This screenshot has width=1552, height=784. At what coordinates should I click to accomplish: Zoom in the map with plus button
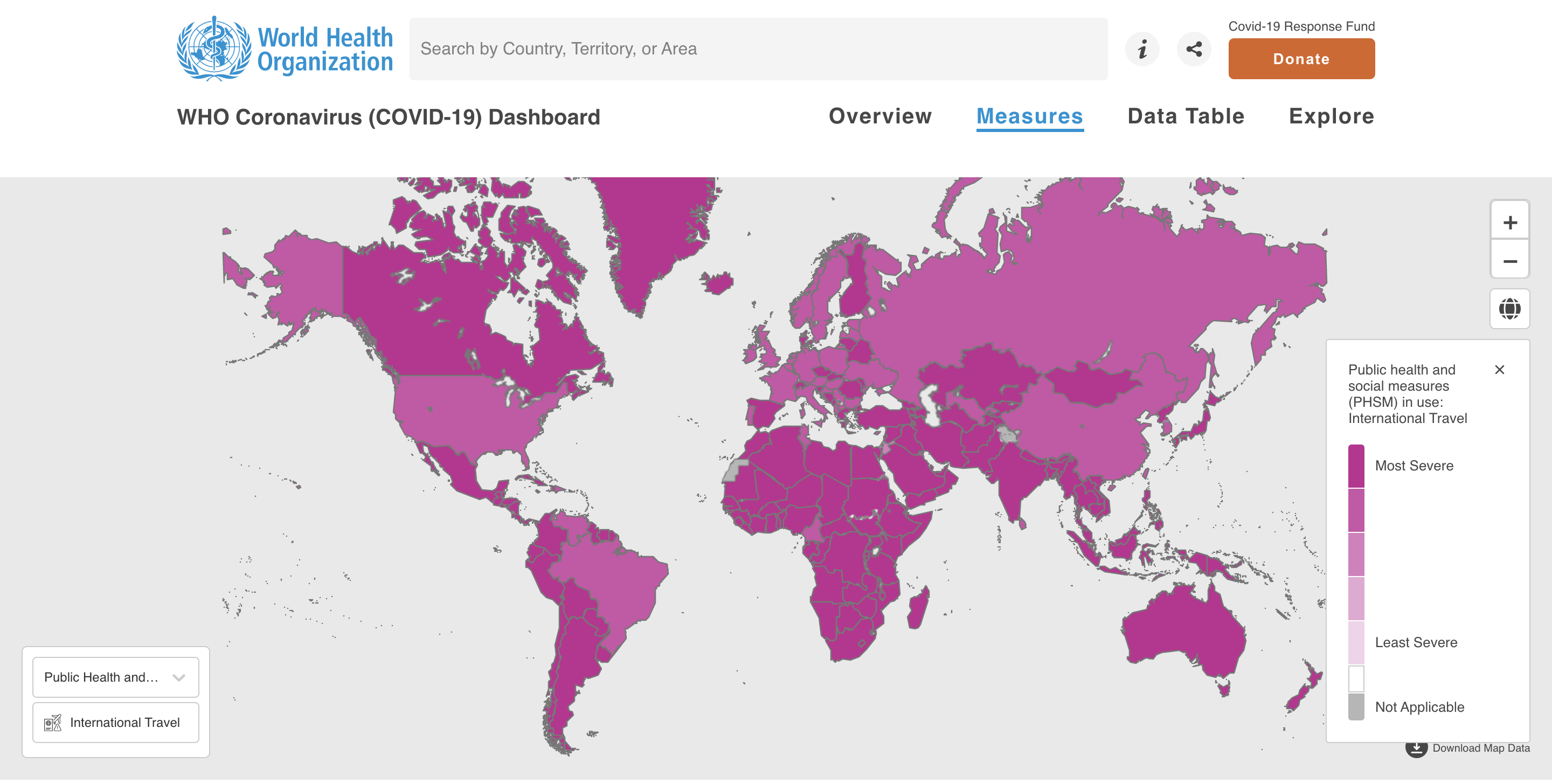pos(1509,223)
